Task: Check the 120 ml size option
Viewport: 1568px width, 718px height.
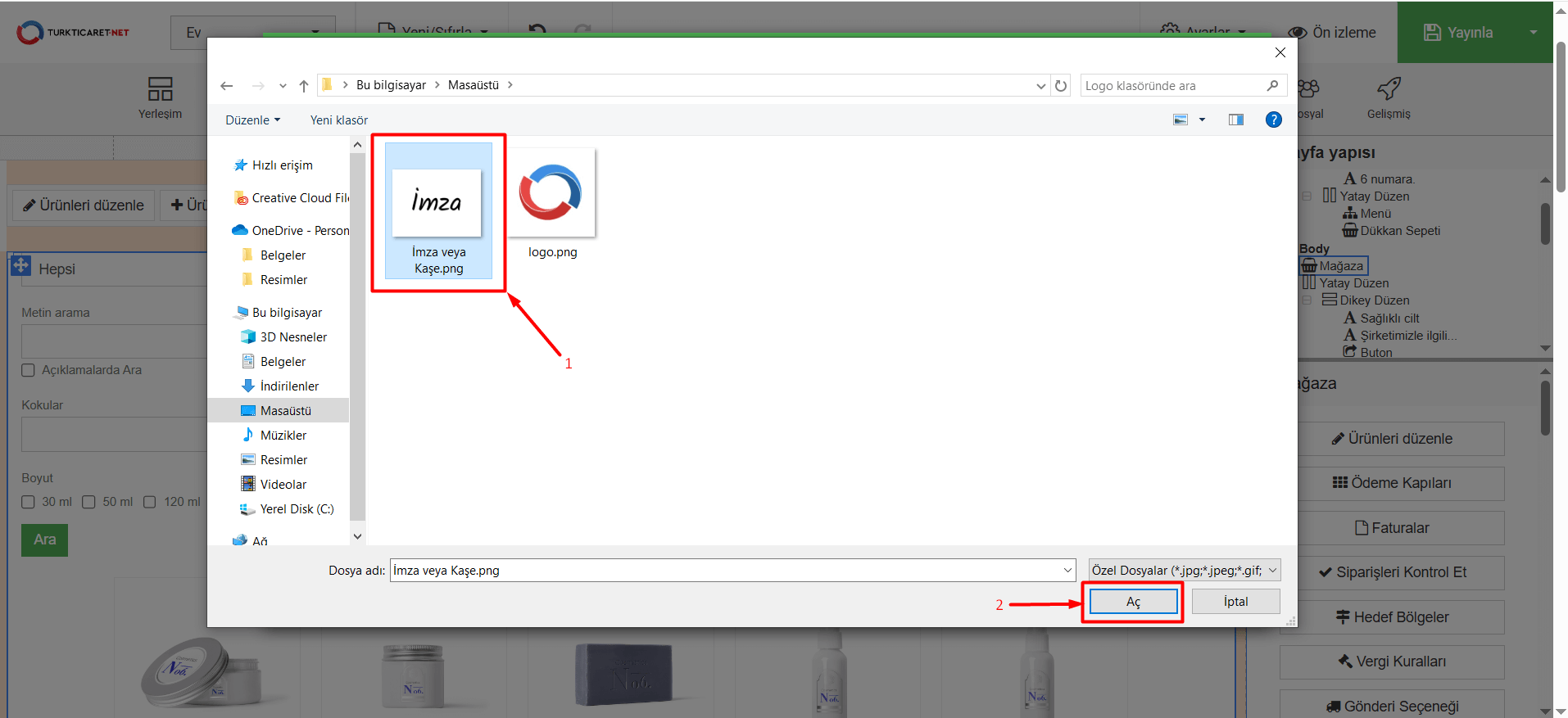Action: (x=150, y=502)
